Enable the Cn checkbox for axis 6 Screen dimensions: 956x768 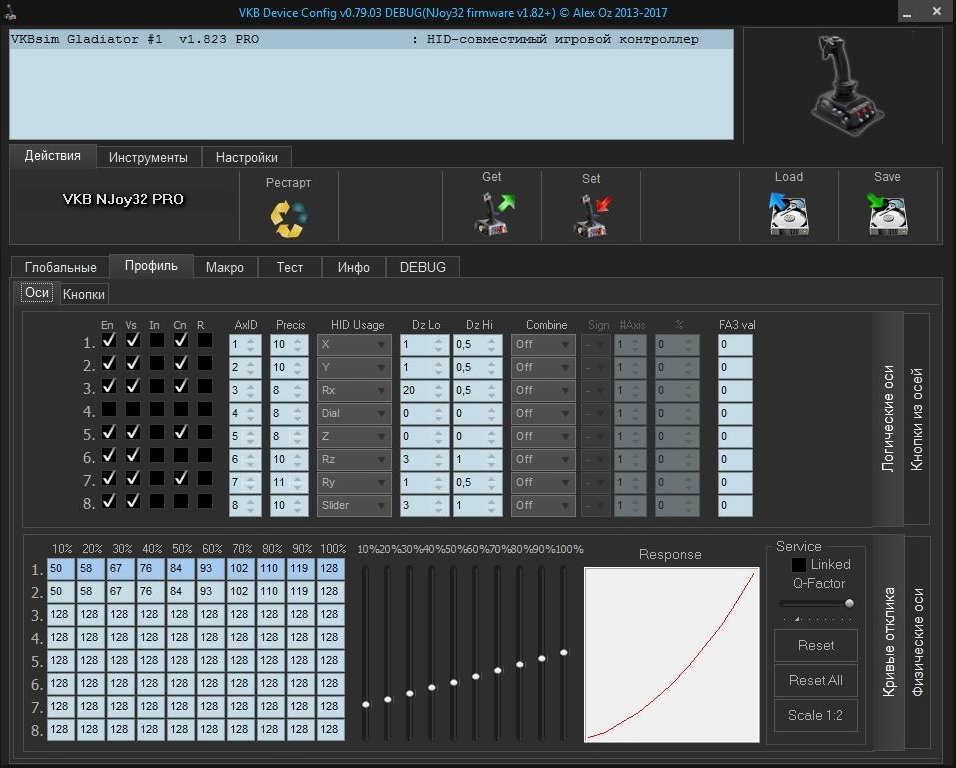click(180, 455)
